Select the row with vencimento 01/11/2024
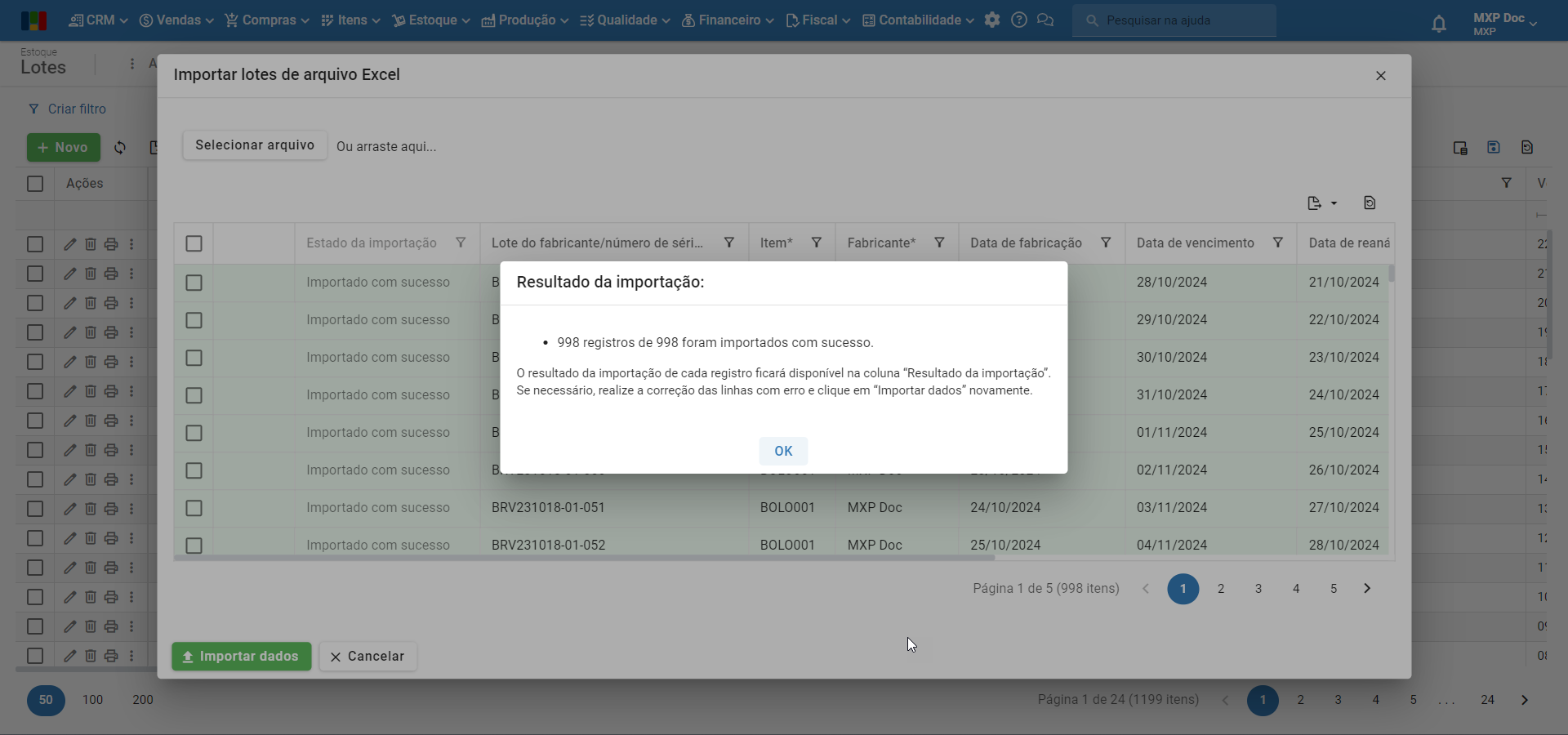Screen dimensions: 1568x735 194,433
